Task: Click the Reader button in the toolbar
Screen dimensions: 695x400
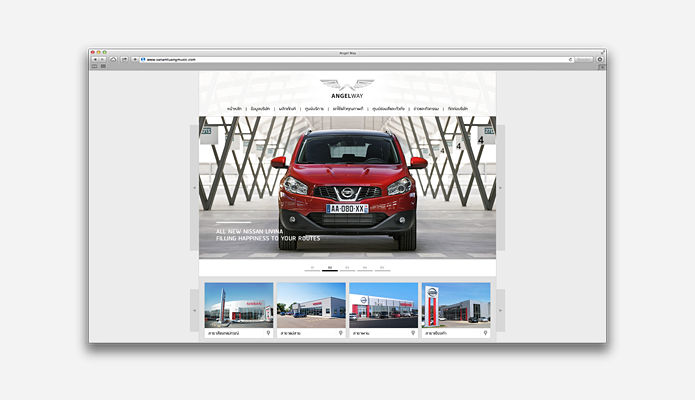Action: pyautogui.click(x=584, y=59)
